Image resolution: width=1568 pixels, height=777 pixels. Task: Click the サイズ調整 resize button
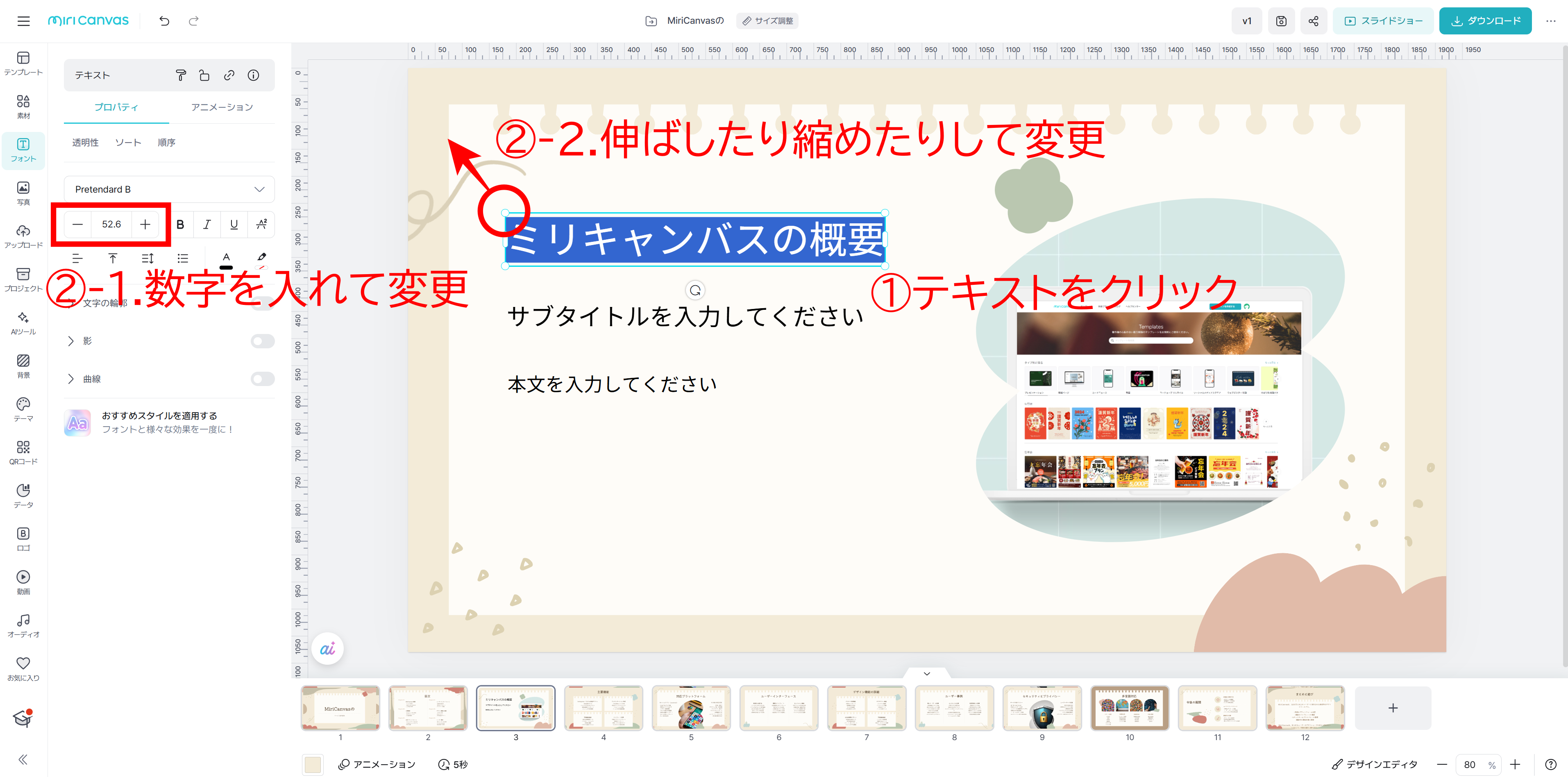pos(767,21)
